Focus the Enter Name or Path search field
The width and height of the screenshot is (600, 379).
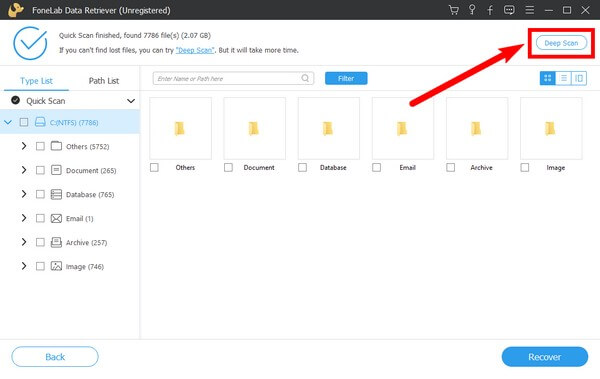[x=233, y=78]
